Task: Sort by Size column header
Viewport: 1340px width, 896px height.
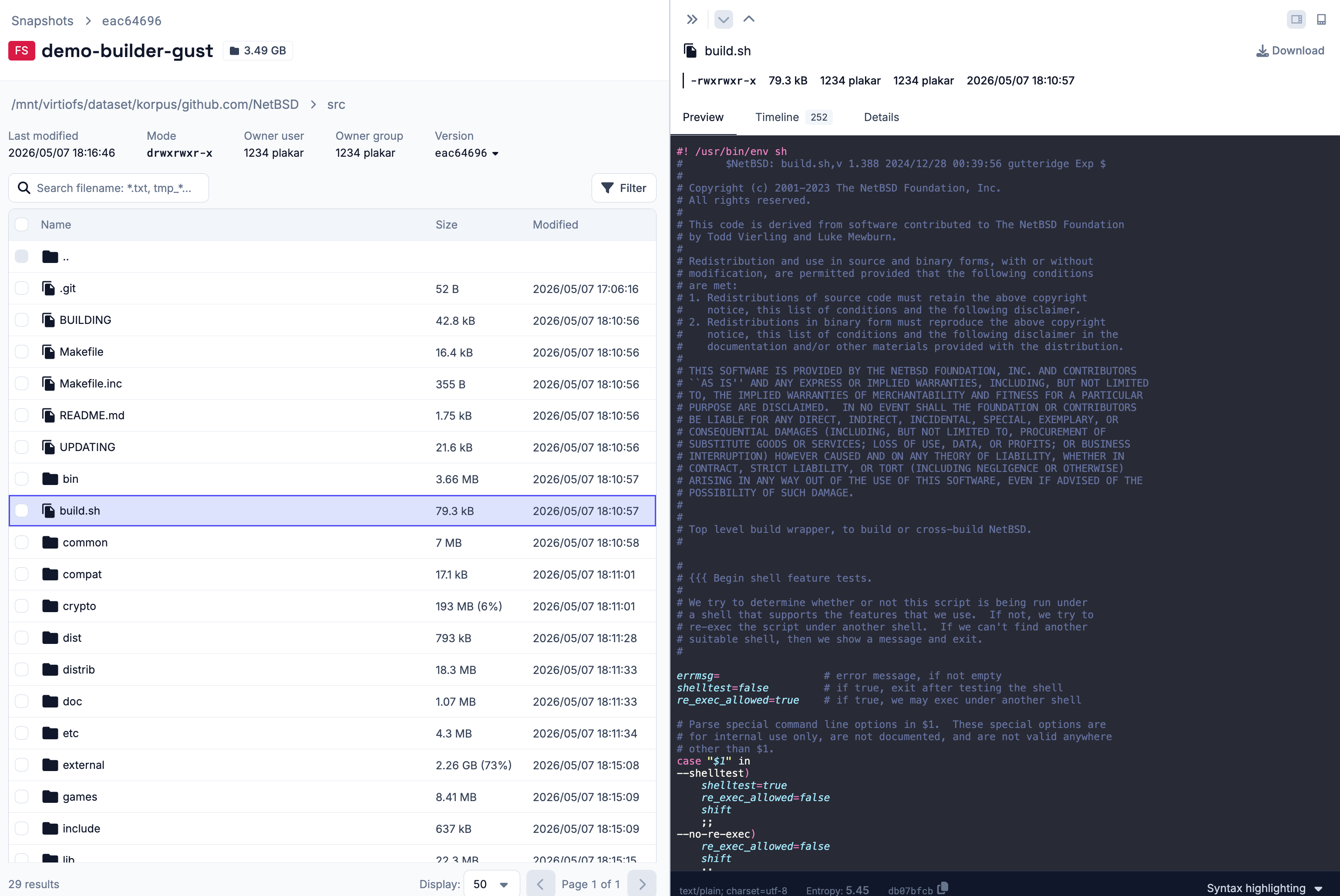Action: point(446,225)
